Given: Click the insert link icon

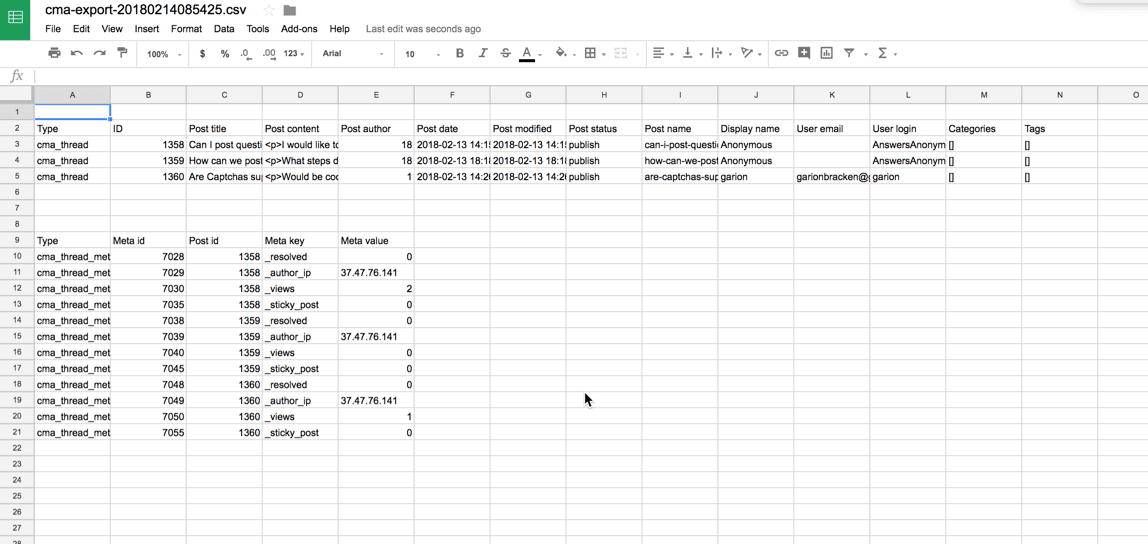Looking at the screenshot, I should coord(781,53).
